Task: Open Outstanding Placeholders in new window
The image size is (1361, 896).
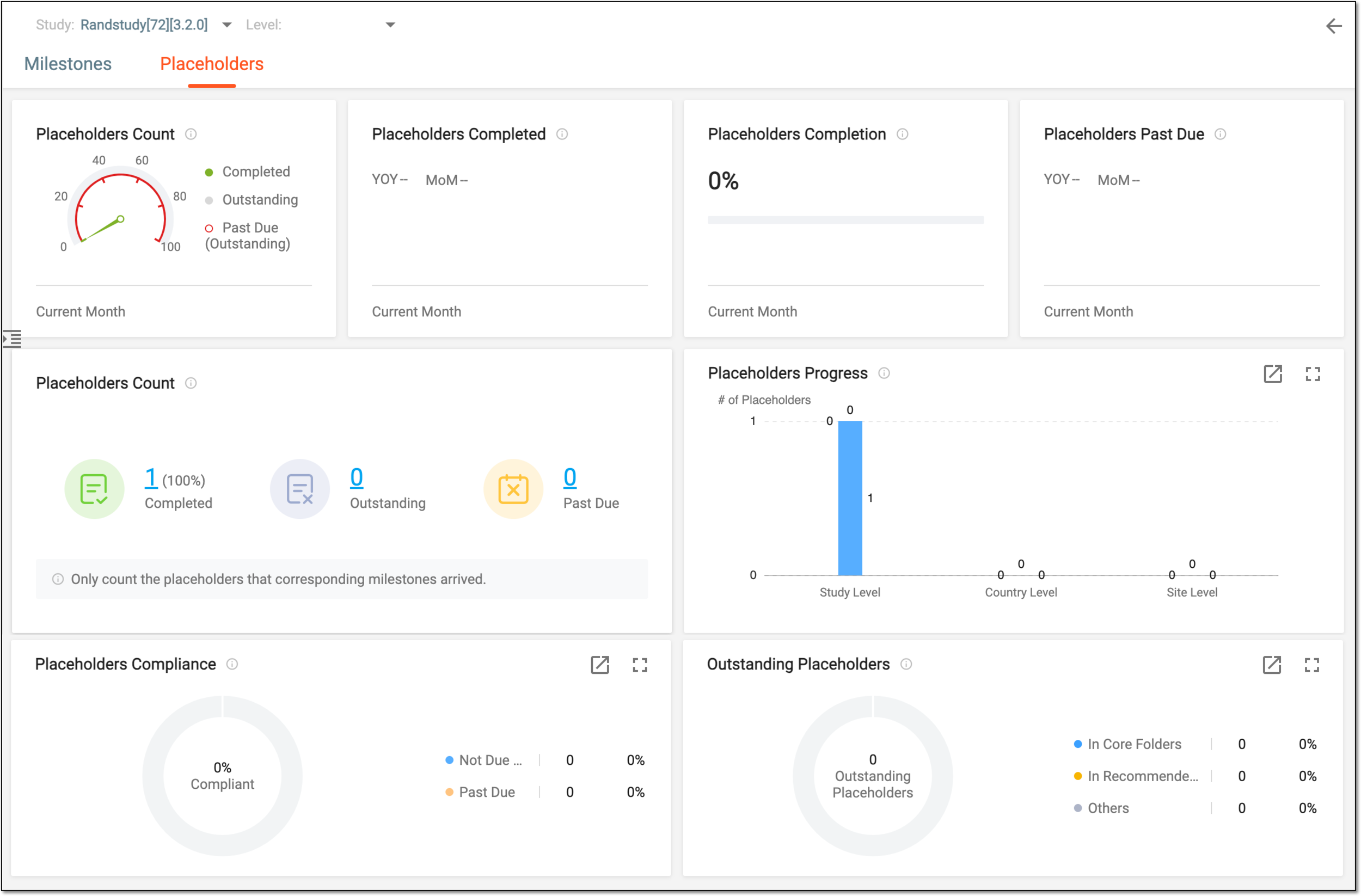Action: click(x=1272, y=665)
